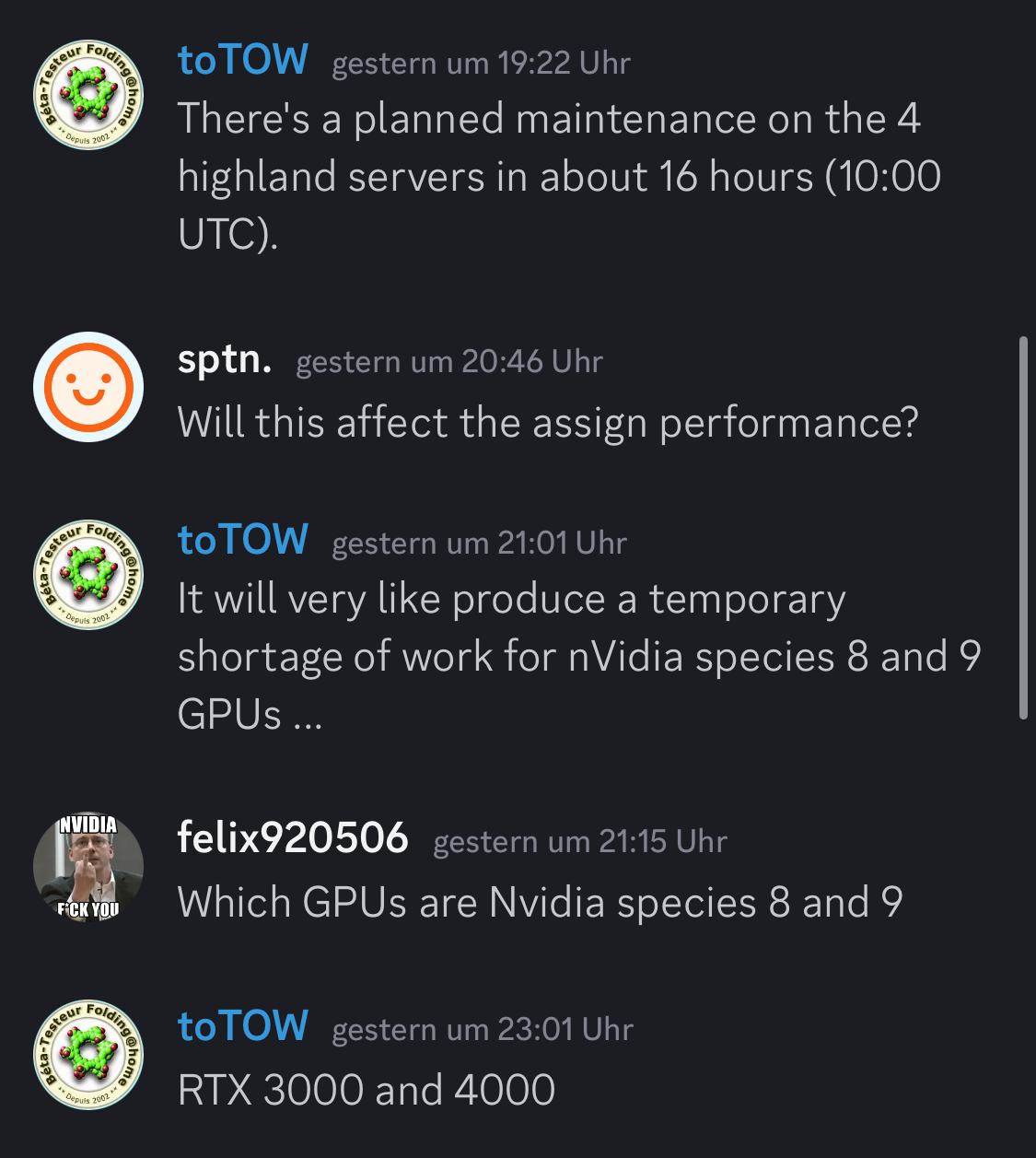The height and width of the screenshot is (1158, 1036).
Task: Tap the temporary shortage of work message
Action: pyautogui.click(x=578, y=656)
